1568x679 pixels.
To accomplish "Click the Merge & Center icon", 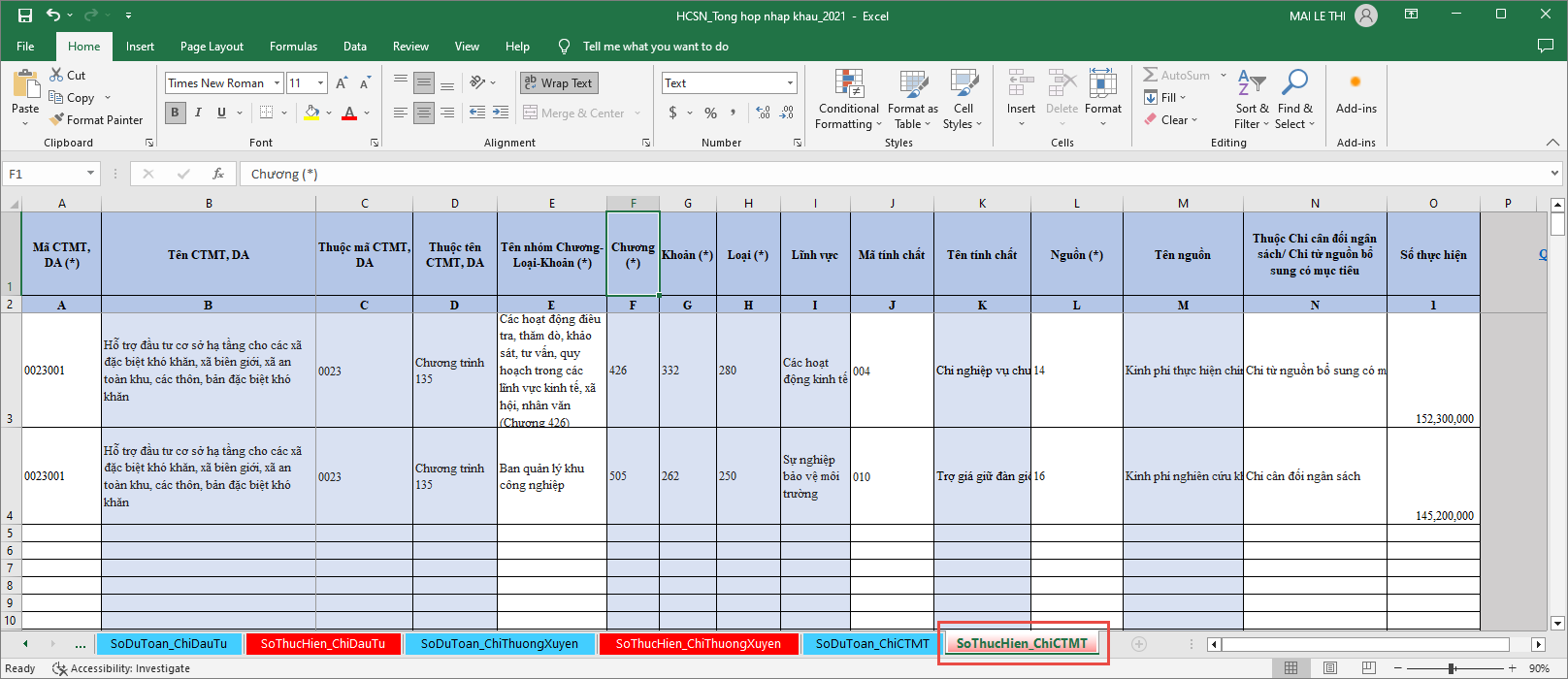I will click(x=531, y=113).
